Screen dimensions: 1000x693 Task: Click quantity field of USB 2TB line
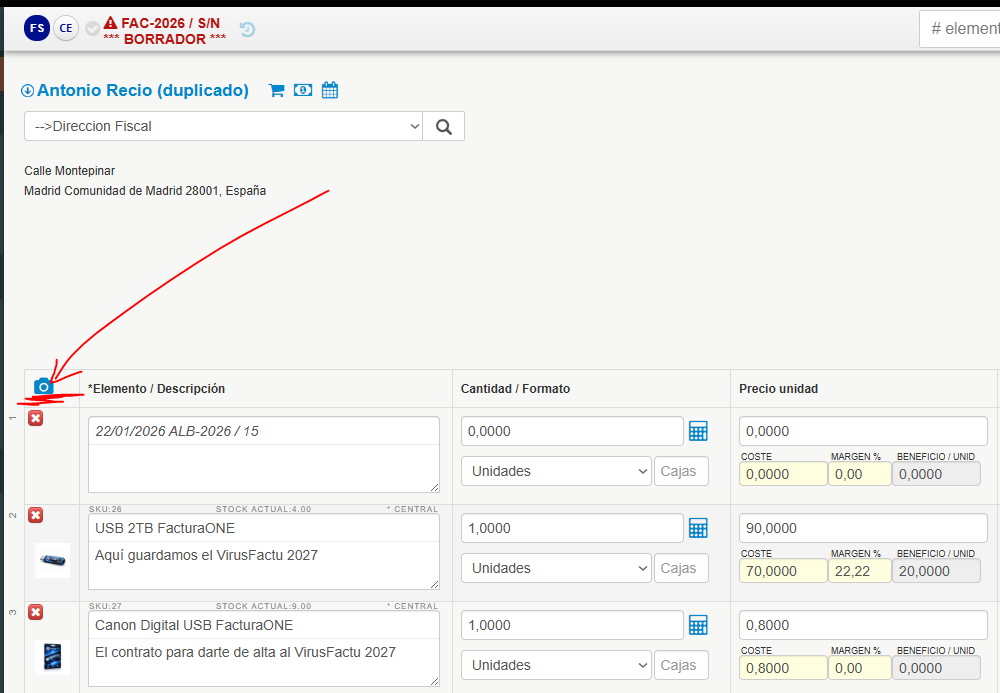pos(572,528)
